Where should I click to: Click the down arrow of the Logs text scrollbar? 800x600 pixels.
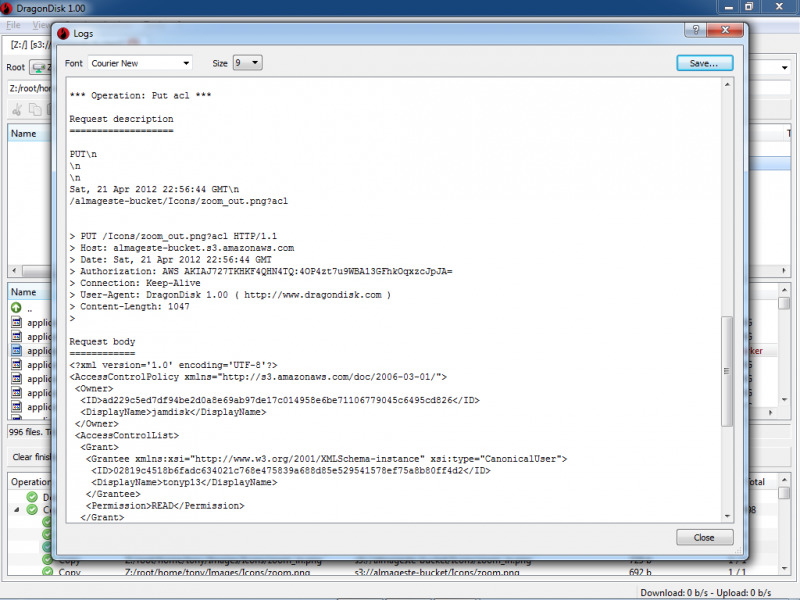pos(727,516)
